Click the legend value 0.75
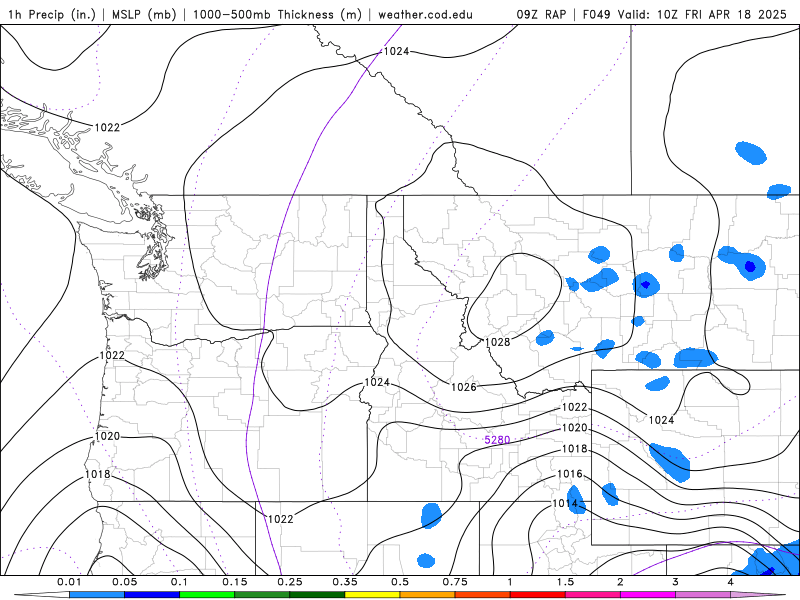This screenshot has width=800, height=600. (455, 582)
